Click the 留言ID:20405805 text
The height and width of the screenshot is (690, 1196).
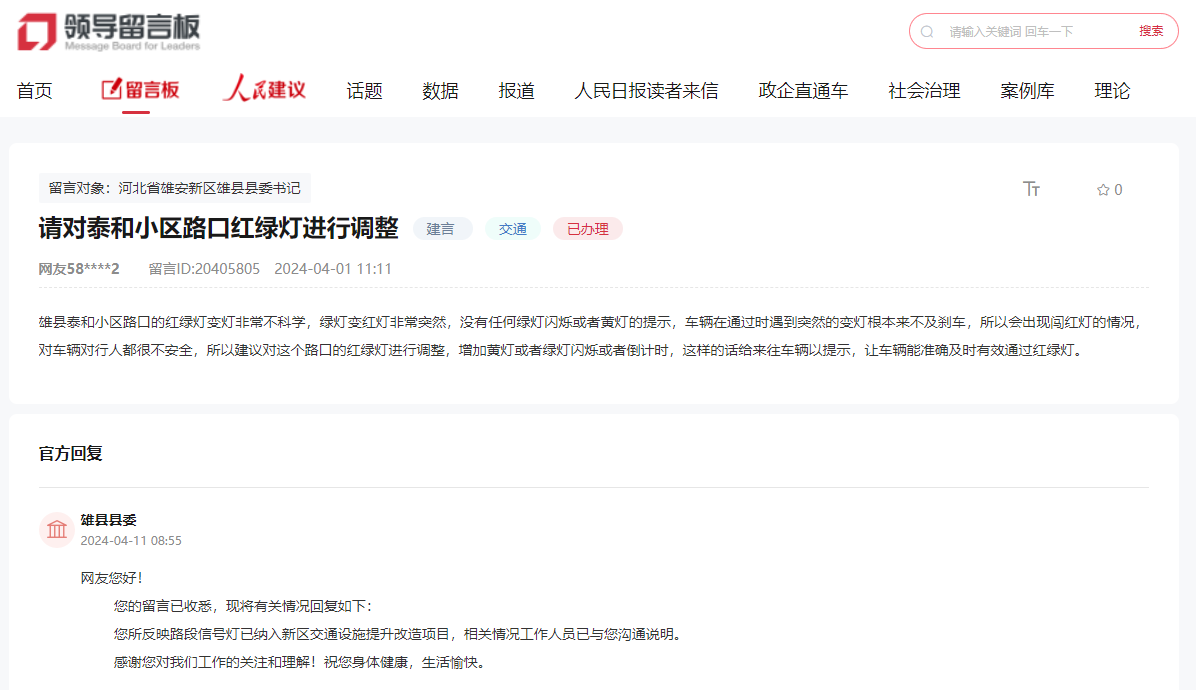[204, 269]
